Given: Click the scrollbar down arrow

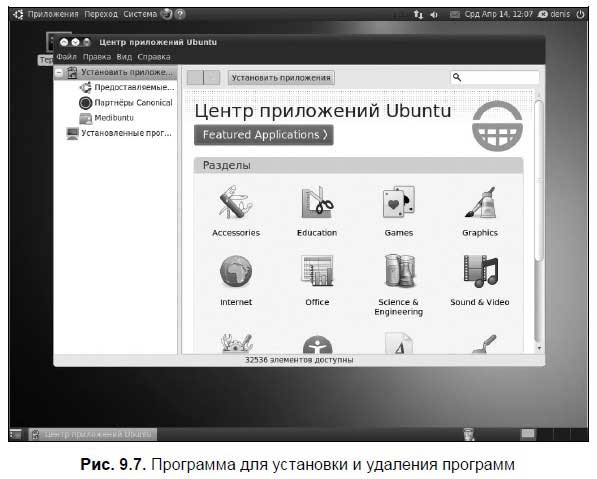Looking at the screenshot, I should pos(539,348).
